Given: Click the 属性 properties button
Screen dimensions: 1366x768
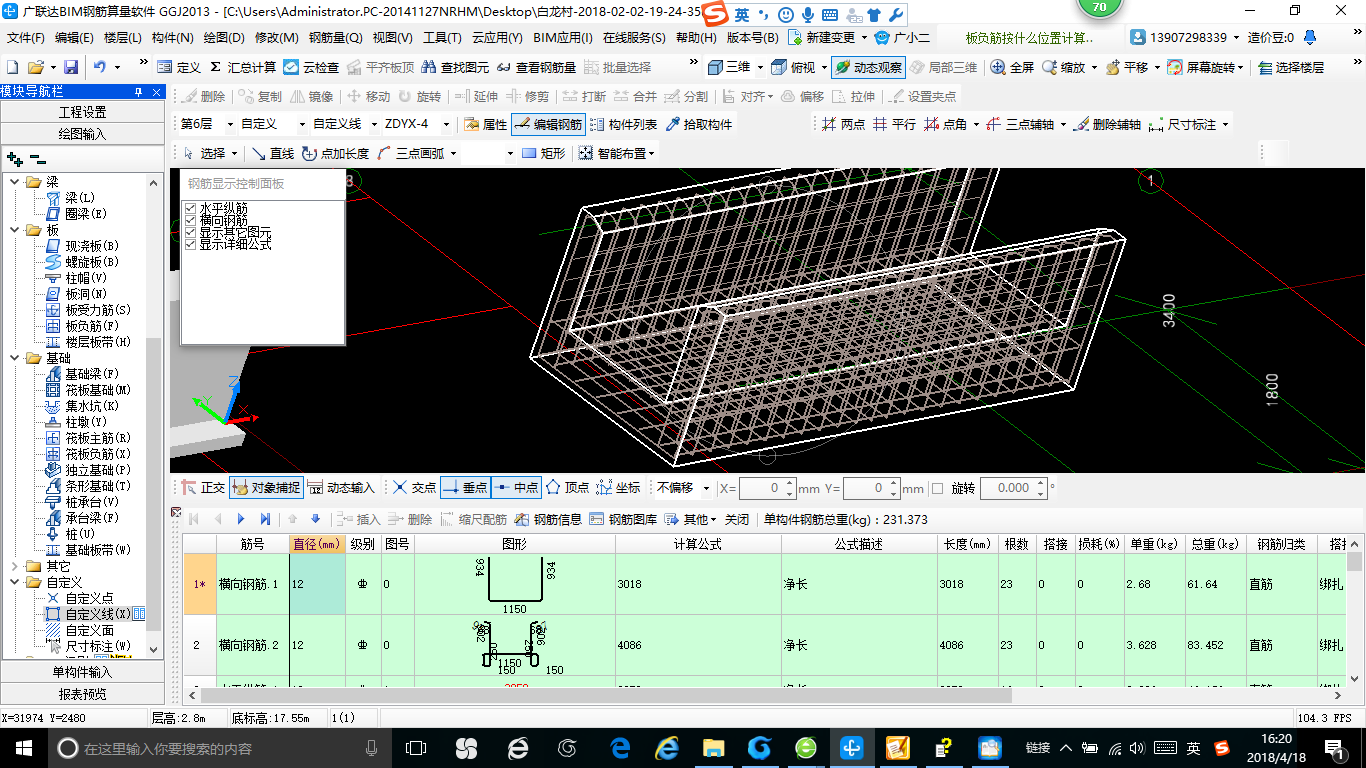Looking at the screenshot, I should coord(486,124).
